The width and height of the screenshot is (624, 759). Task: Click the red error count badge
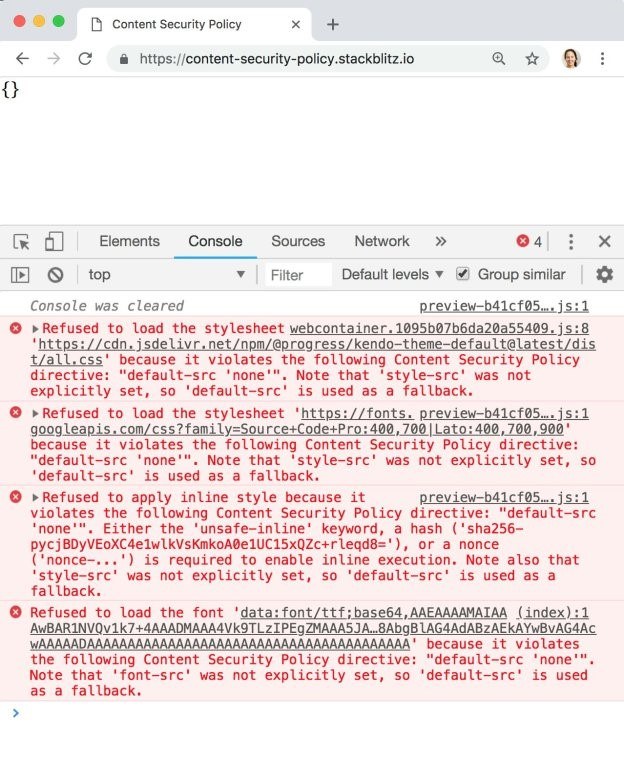click(529, 241)
